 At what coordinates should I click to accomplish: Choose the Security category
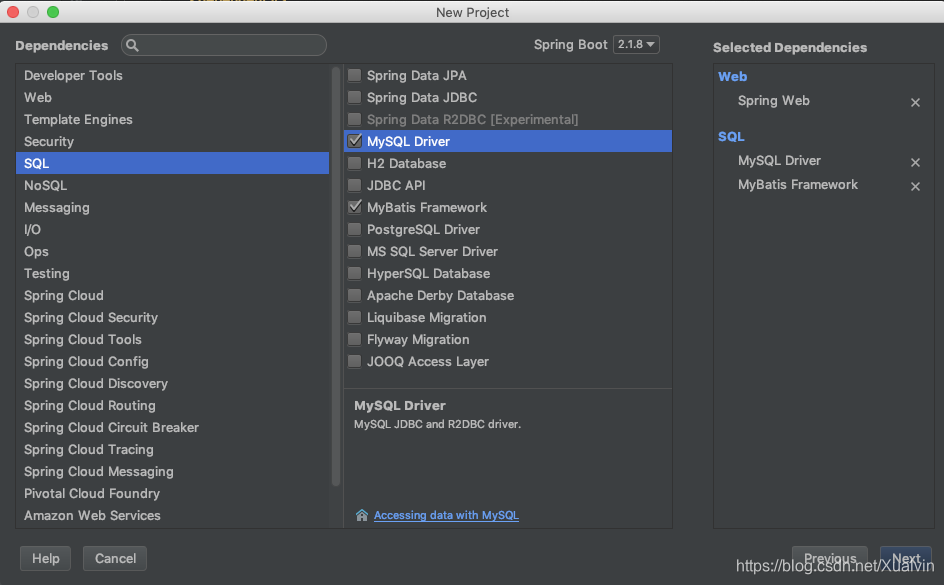point(172,141)
